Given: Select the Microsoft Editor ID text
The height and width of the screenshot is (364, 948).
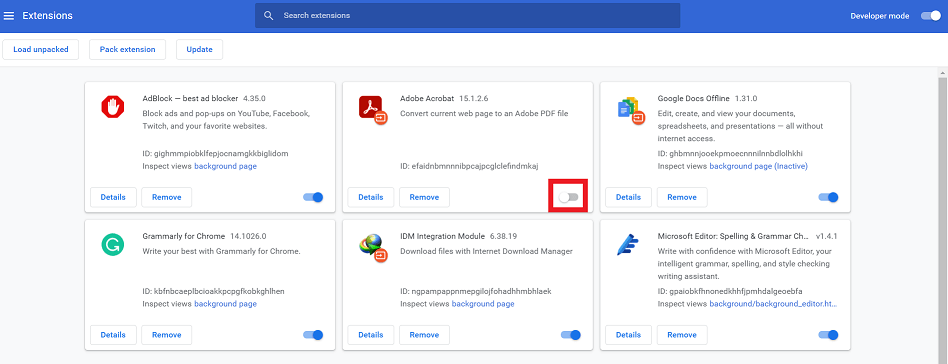Looking at the screenshot, I should coord(730,291).
